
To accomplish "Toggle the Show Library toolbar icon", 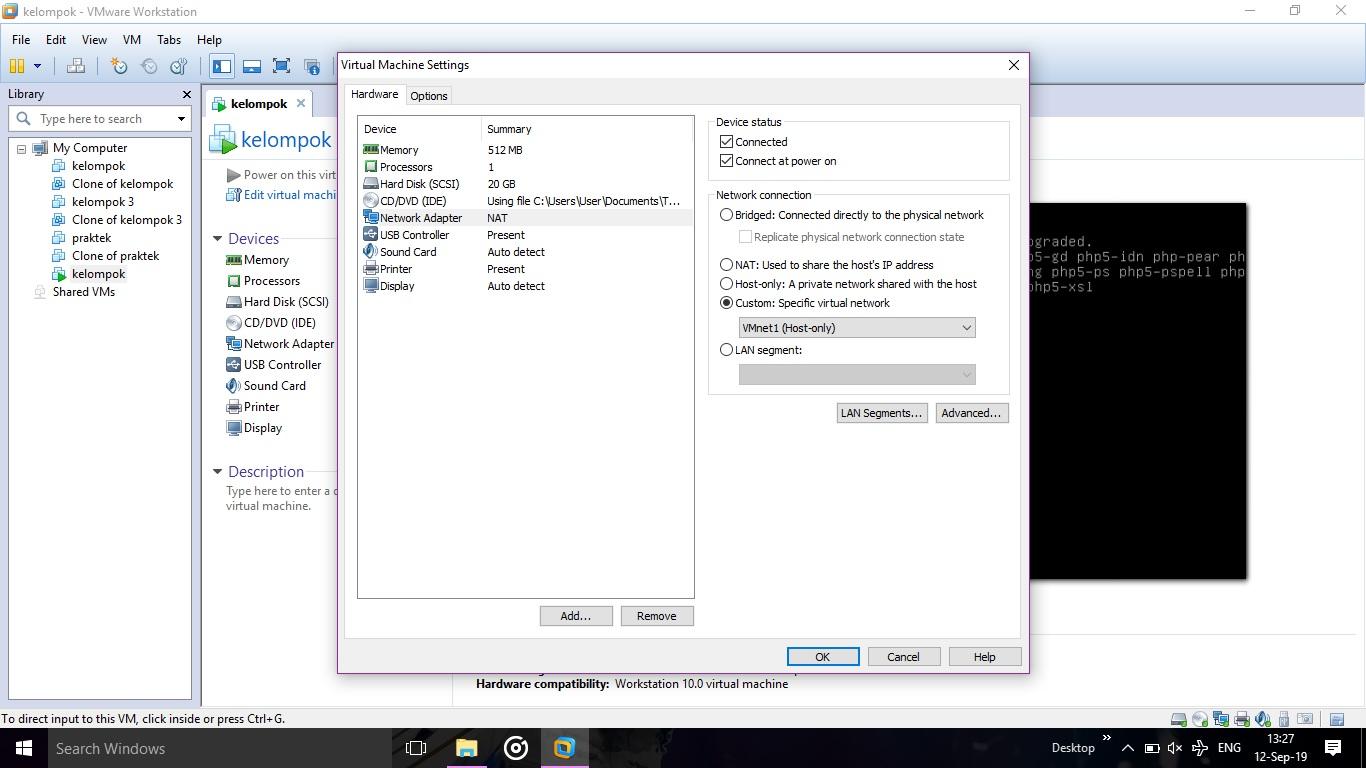I will point(222,66).
